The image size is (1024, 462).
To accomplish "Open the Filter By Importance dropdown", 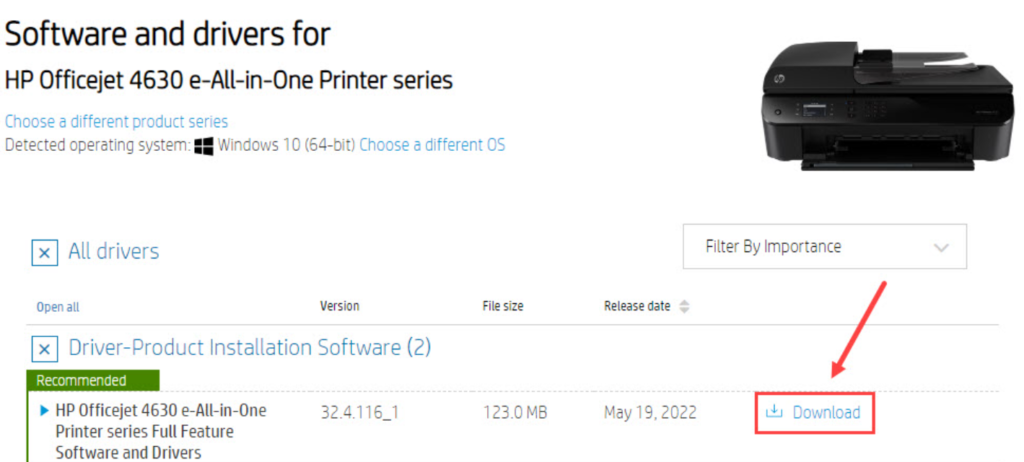I will point(824,247).
